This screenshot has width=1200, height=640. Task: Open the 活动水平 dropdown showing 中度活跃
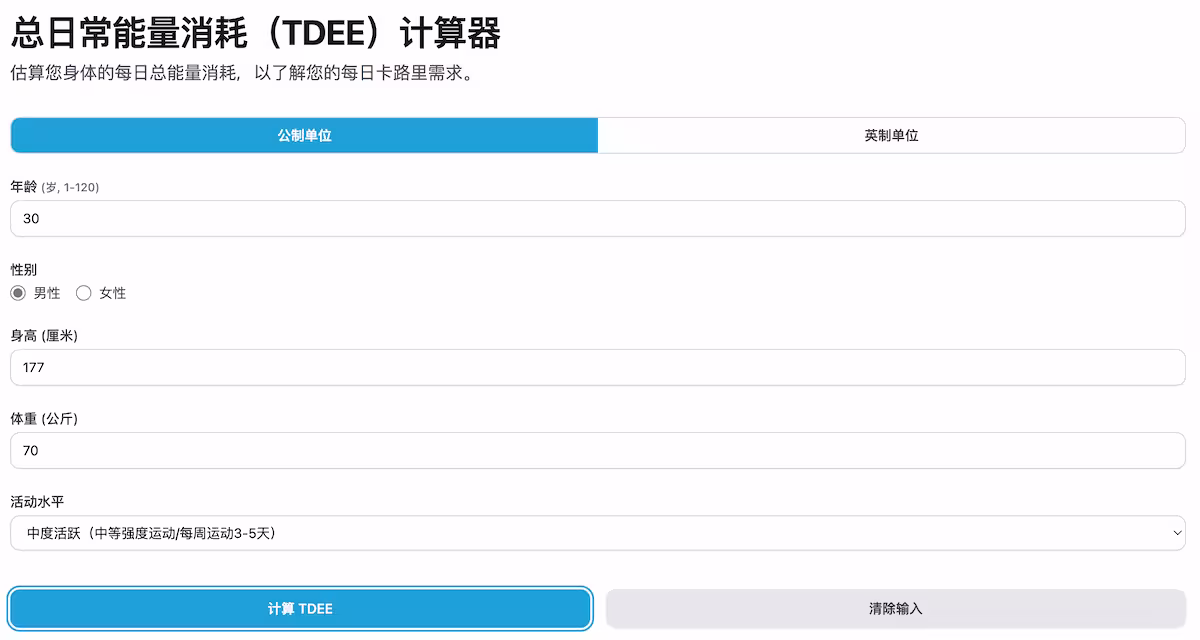597,533
